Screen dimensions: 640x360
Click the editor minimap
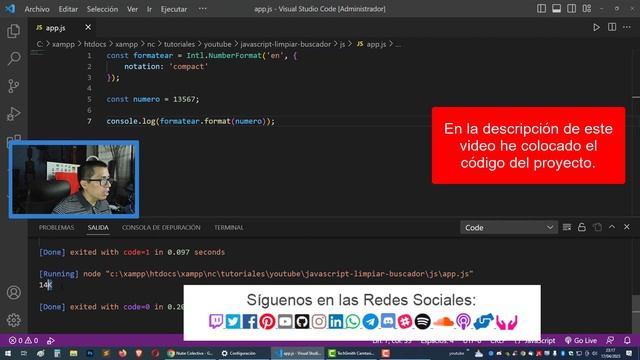[x=37, y=53]
